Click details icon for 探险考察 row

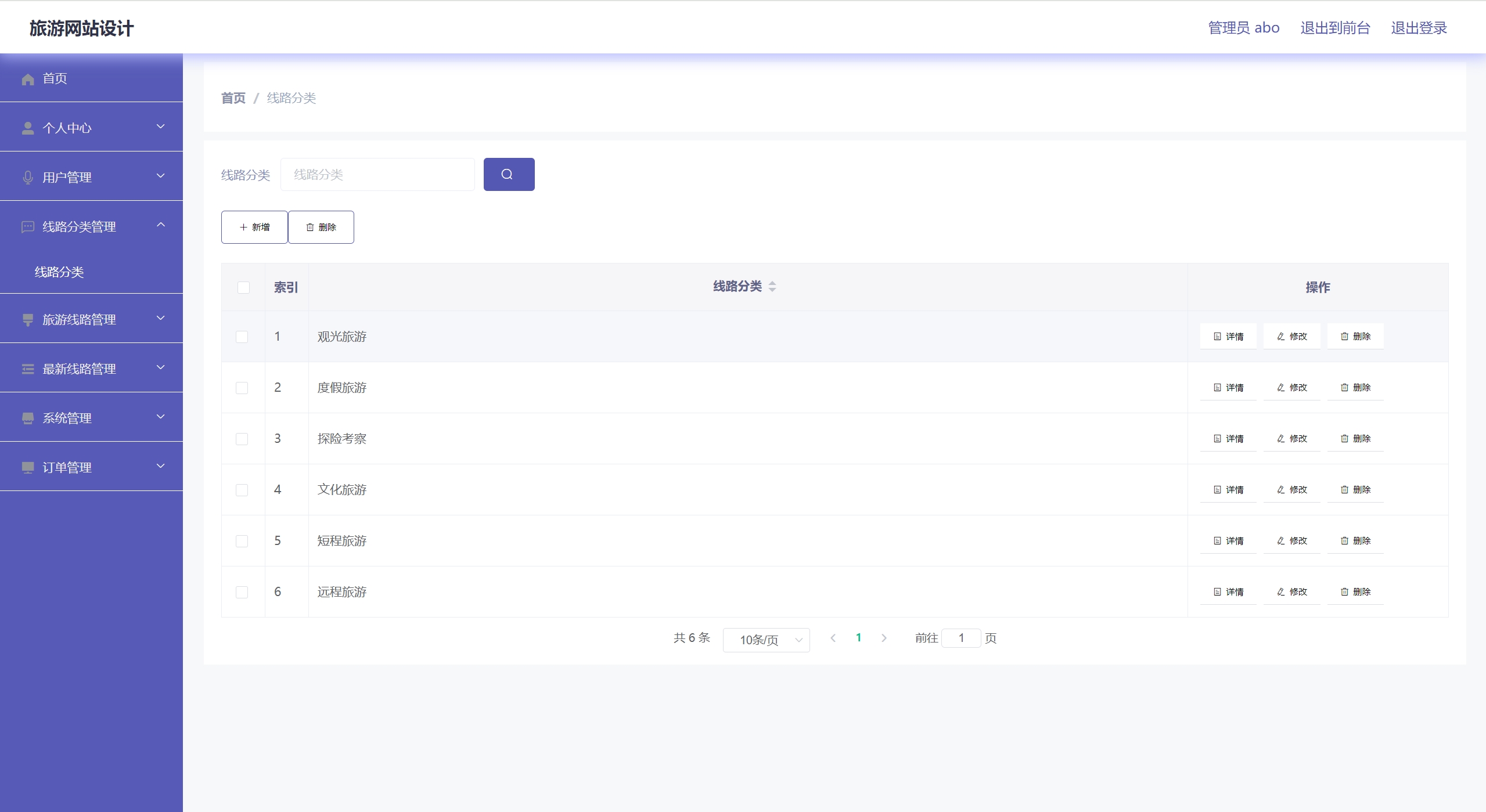click(x=1217, y=439)
